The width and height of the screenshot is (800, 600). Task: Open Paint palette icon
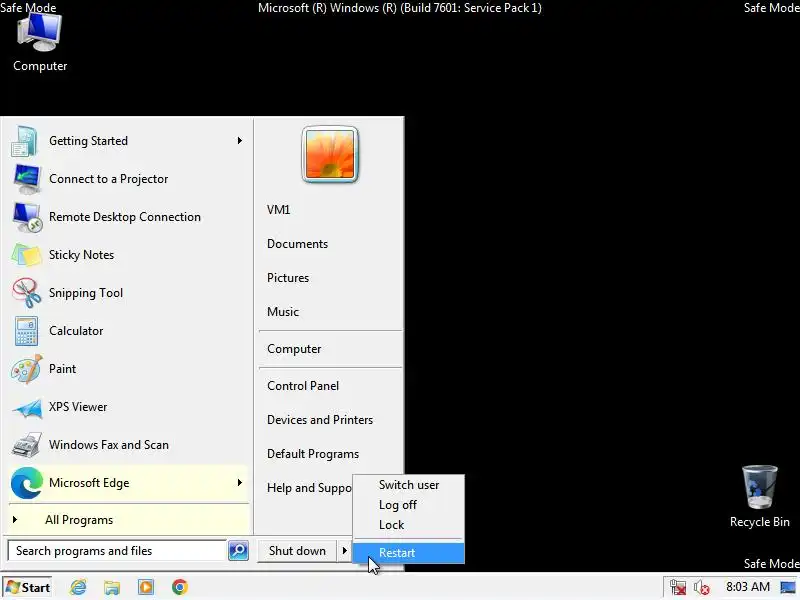point(27,369)
